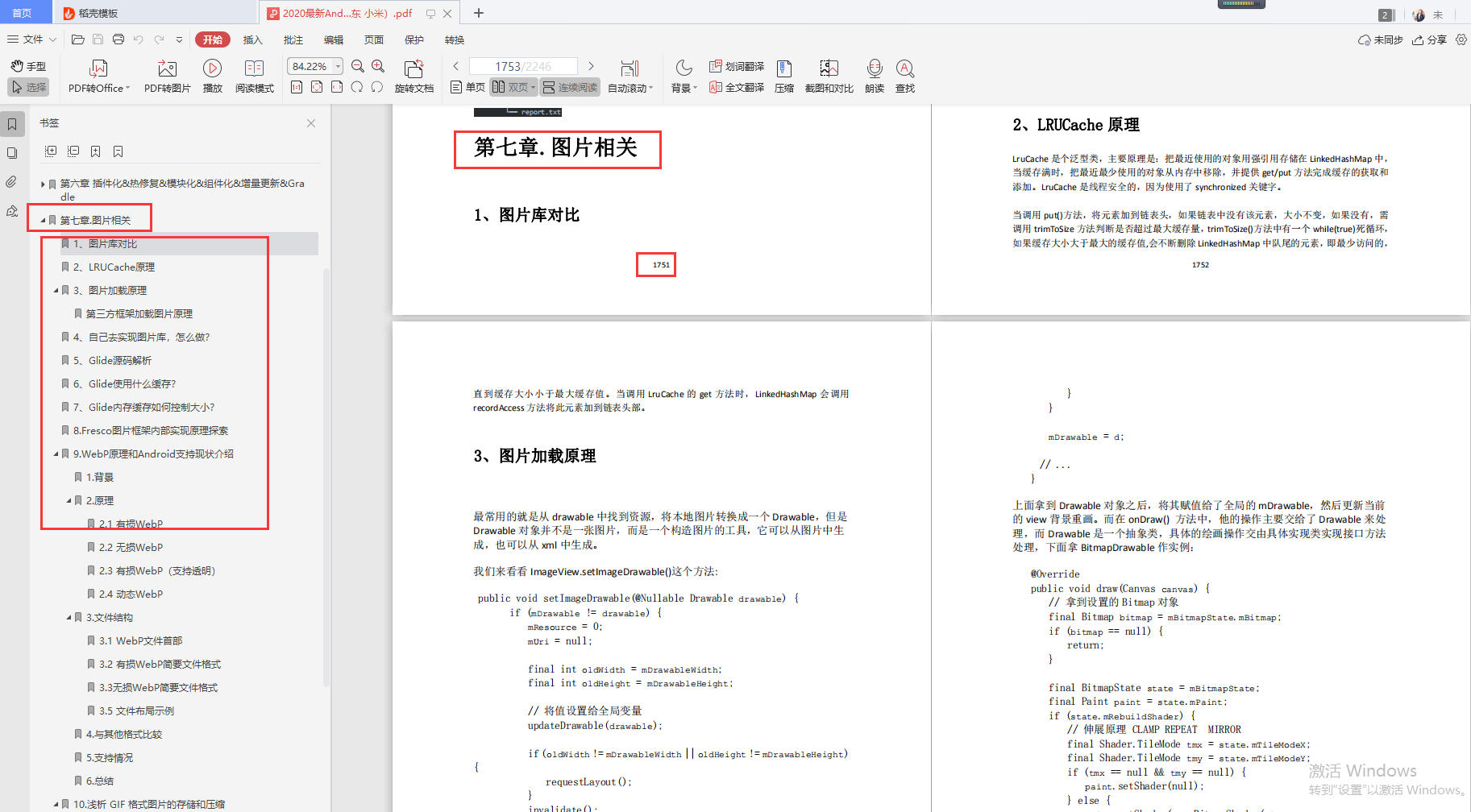Open the 文件 file menu
The image size is (1471, 812).
point(32,39)
